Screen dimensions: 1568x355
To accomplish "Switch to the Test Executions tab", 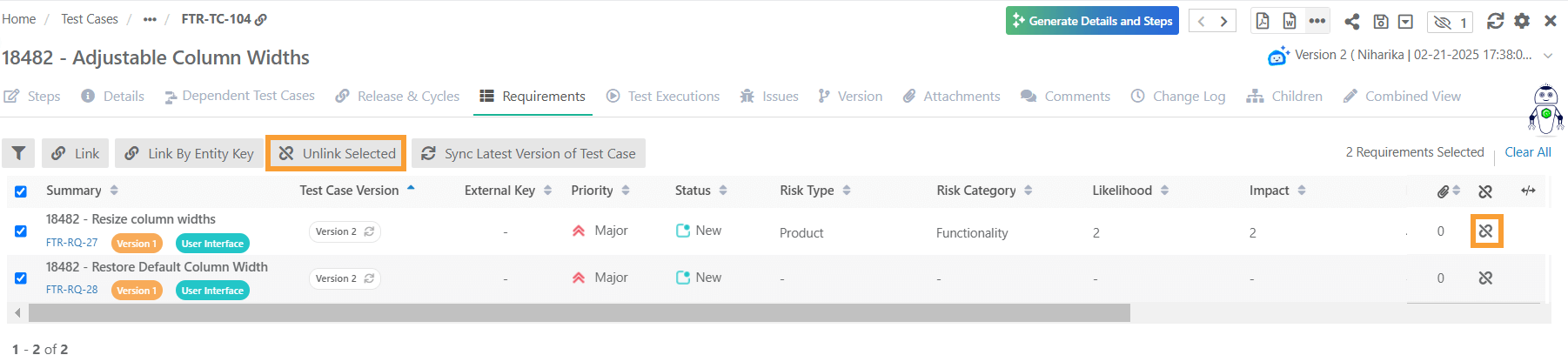I will (x=663, y=97).
